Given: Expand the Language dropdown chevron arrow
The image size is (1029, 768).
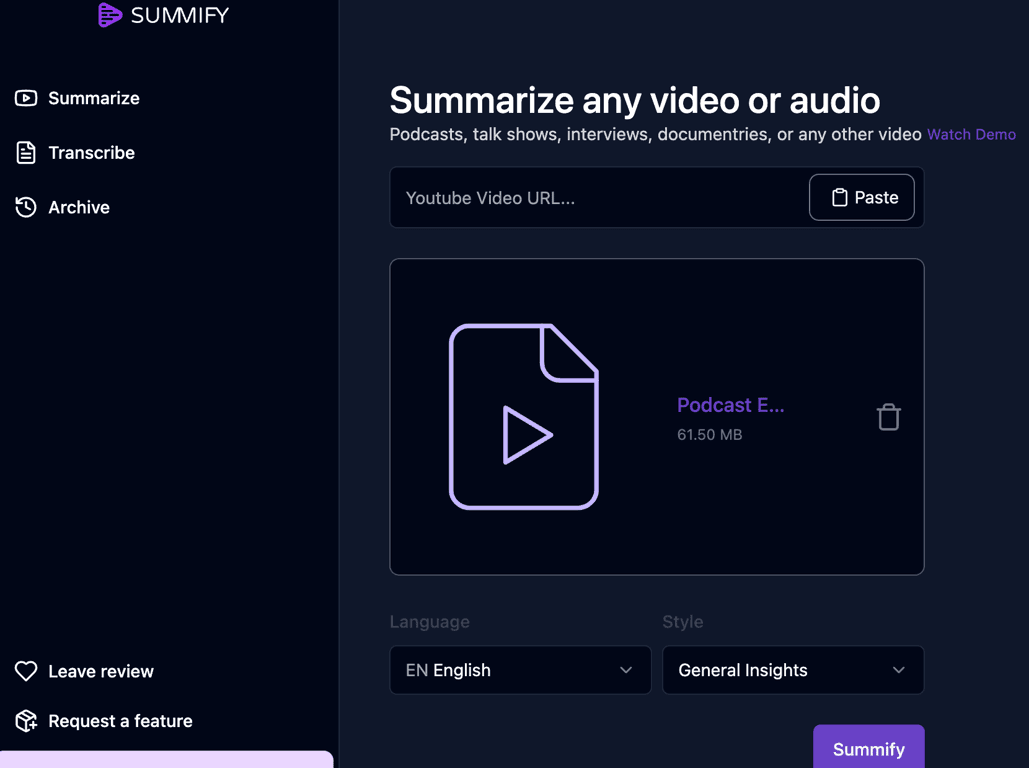Looking at the screenshot, I should click(x=627, y=670).
